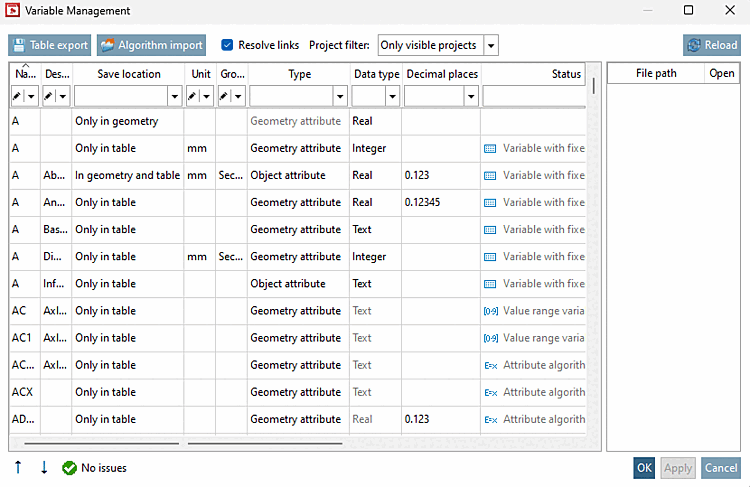This screenshot has width=750, height=487.
Task: Click the Name column filter pencil icon
Action: (18, 97)
